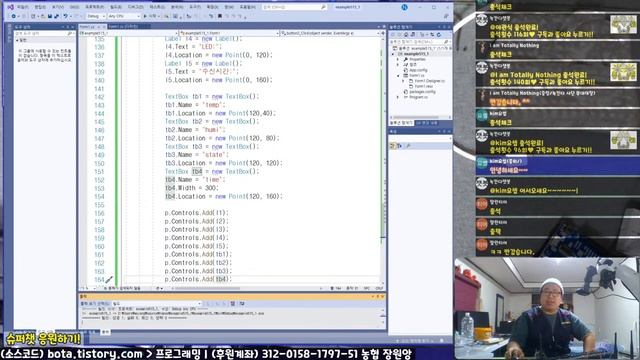Click code line 142 'TextBox tb1 = new TextBox();'

(x=212, y=97)
